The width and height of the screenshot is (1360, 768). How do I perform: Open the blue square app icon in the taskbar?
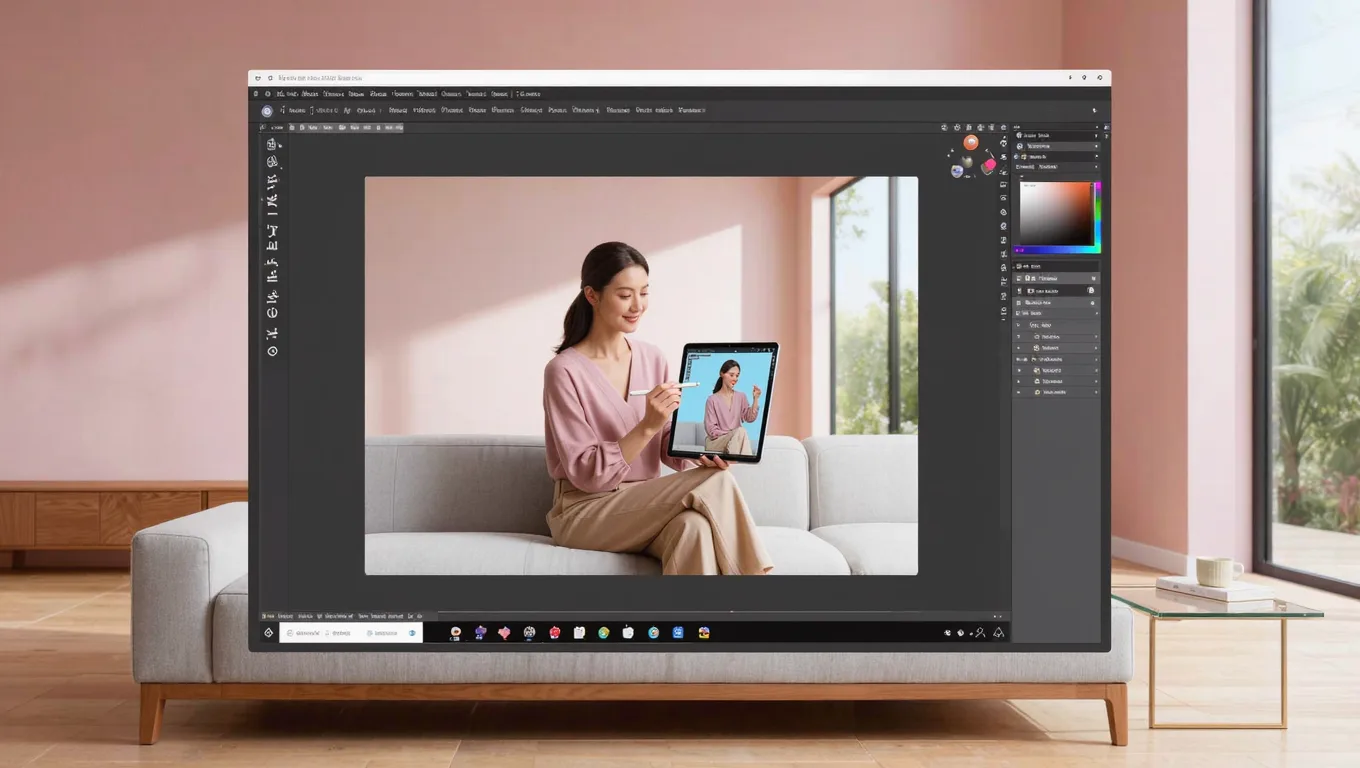click(678, 632)
